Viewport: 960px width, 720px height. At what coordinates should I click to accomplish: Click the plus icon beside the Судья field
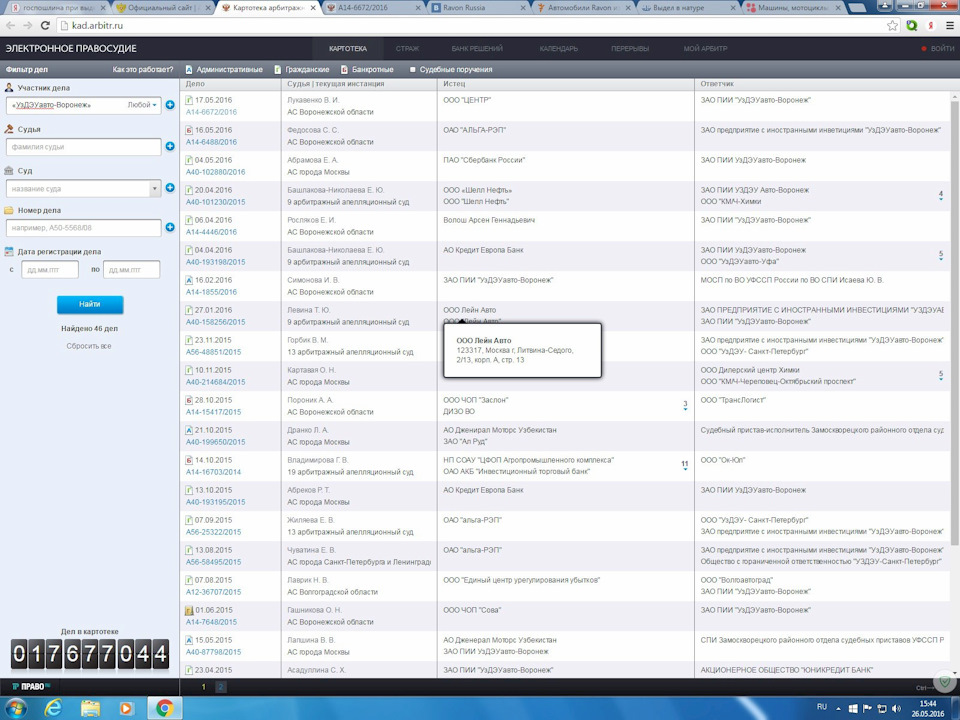[x=170, y=146]
